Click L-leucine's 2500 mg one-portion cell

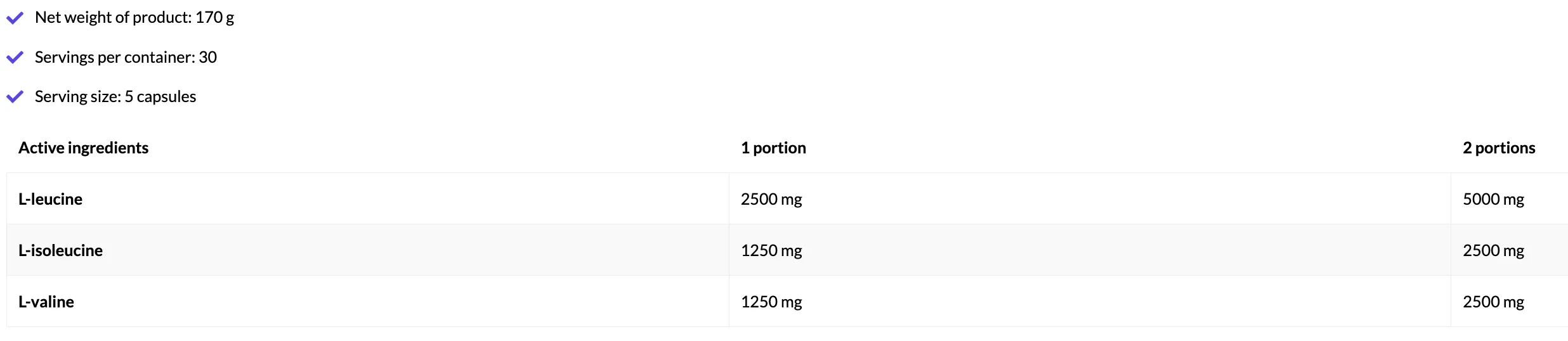[771, 199]
